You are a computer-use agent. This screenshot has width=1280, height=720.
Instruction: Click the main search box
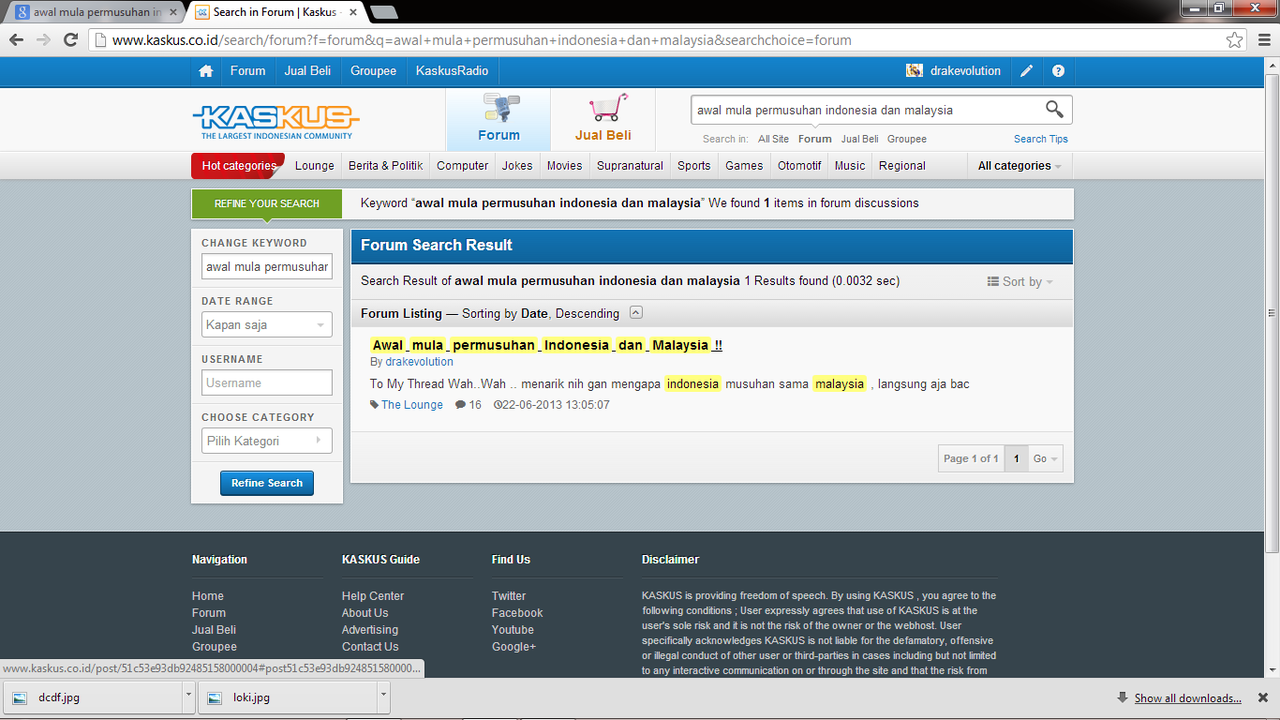pyautogui.click(x=866, y=110)
